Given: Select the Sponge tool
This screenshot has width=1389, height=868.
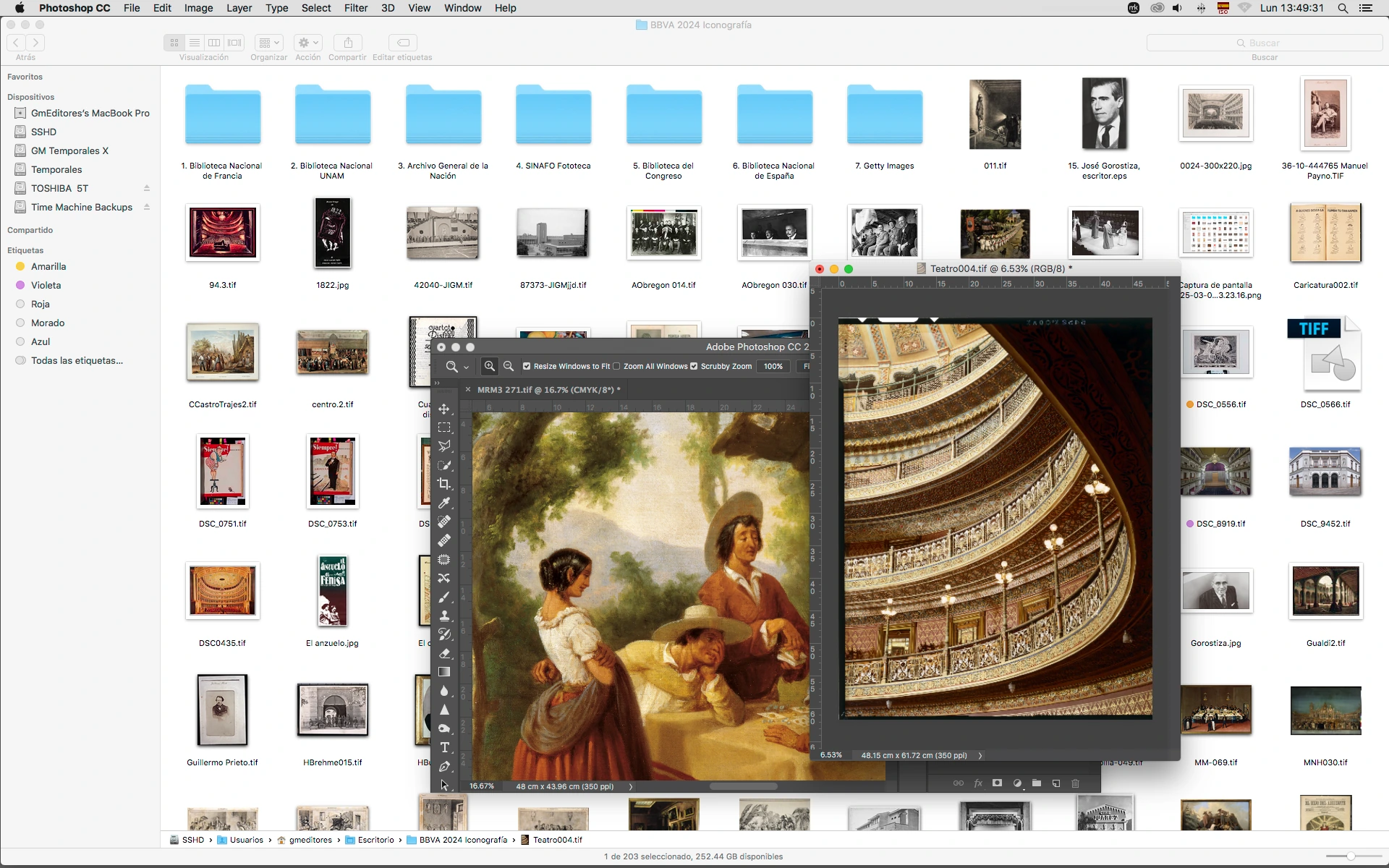Looking at the screenshot, I should [444, 728].
